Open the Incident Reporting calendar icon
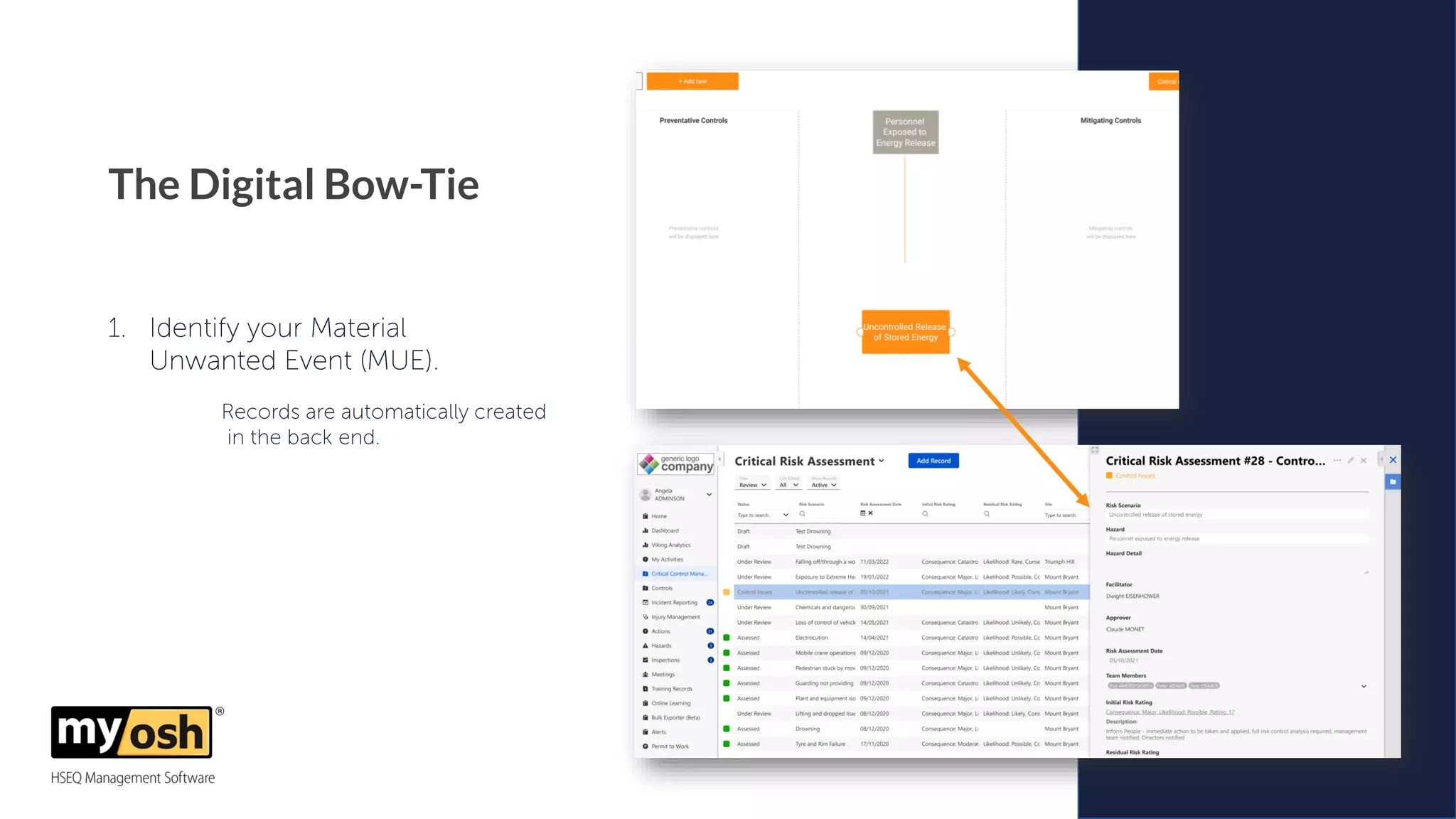Image resolution: width=1456 pixels, height=819 pixels. 646,602
